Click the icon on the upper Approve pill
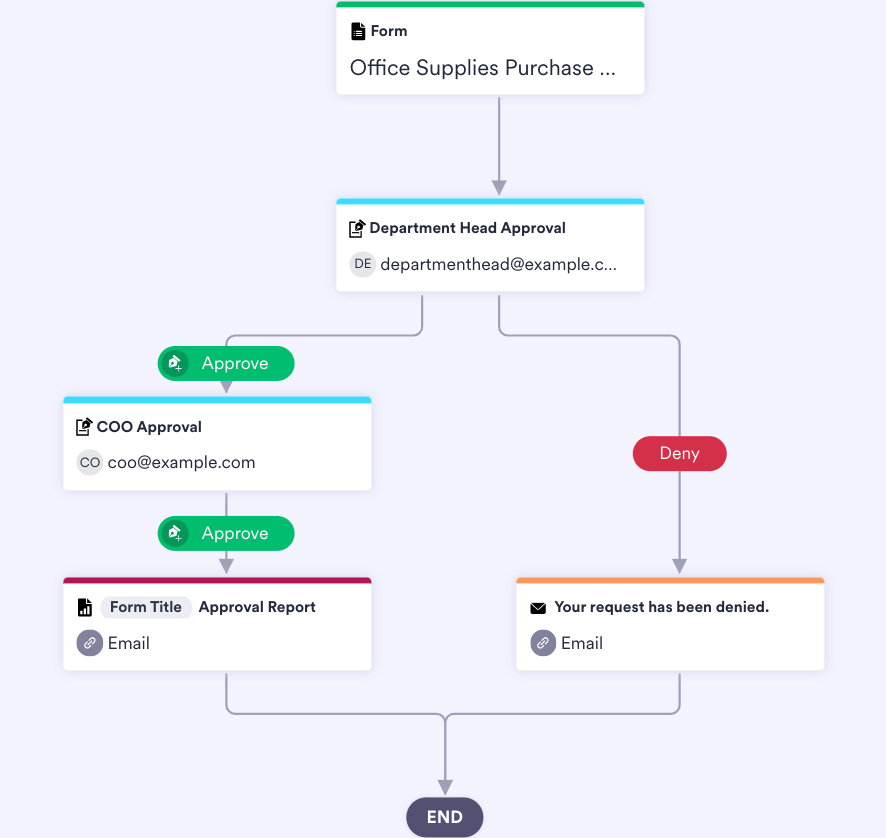 coord(176,364)
